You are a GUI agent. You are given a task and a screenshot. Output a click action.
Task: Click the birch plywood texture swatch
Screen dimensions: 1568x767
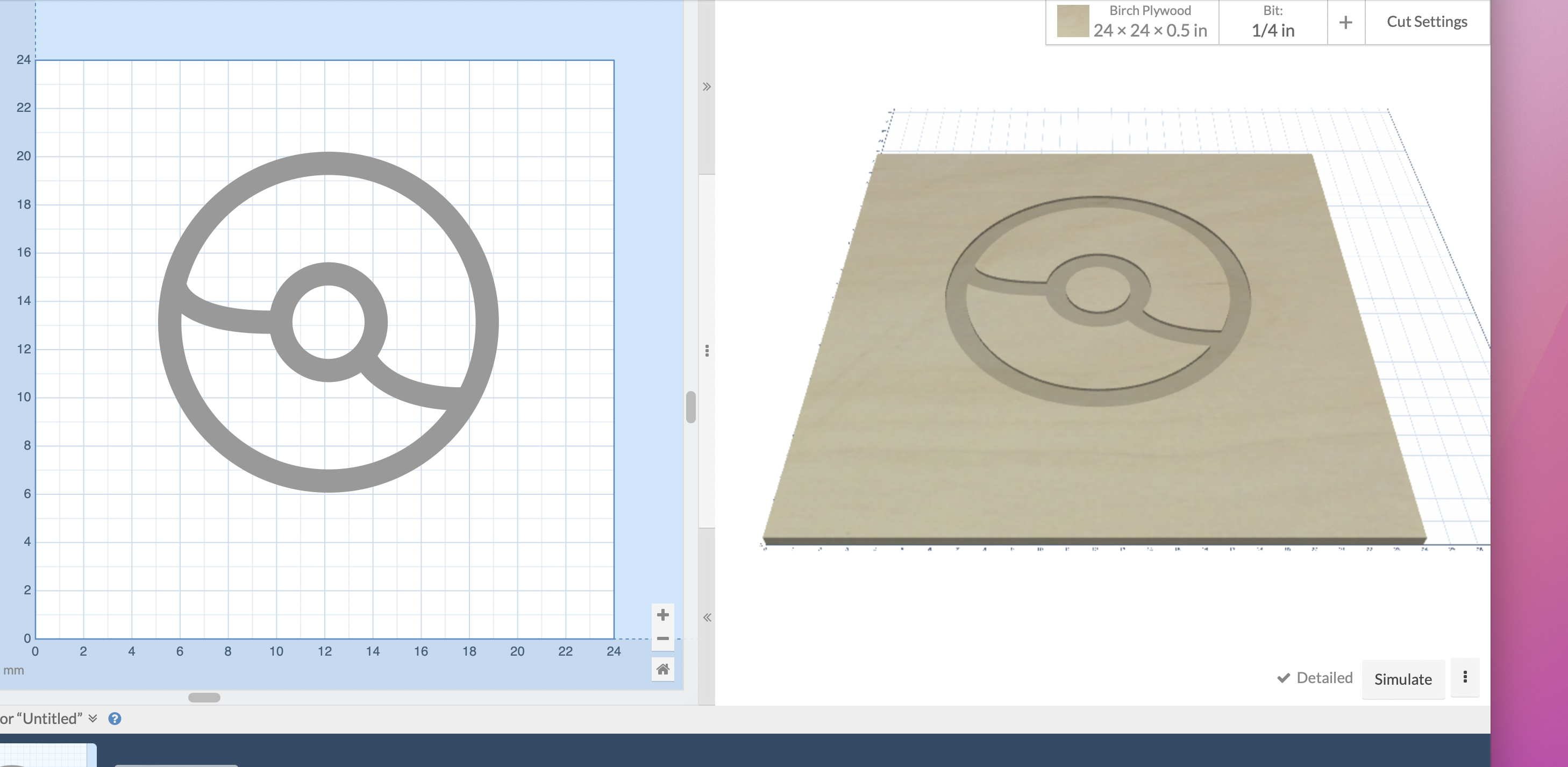tap(1073, 22)
